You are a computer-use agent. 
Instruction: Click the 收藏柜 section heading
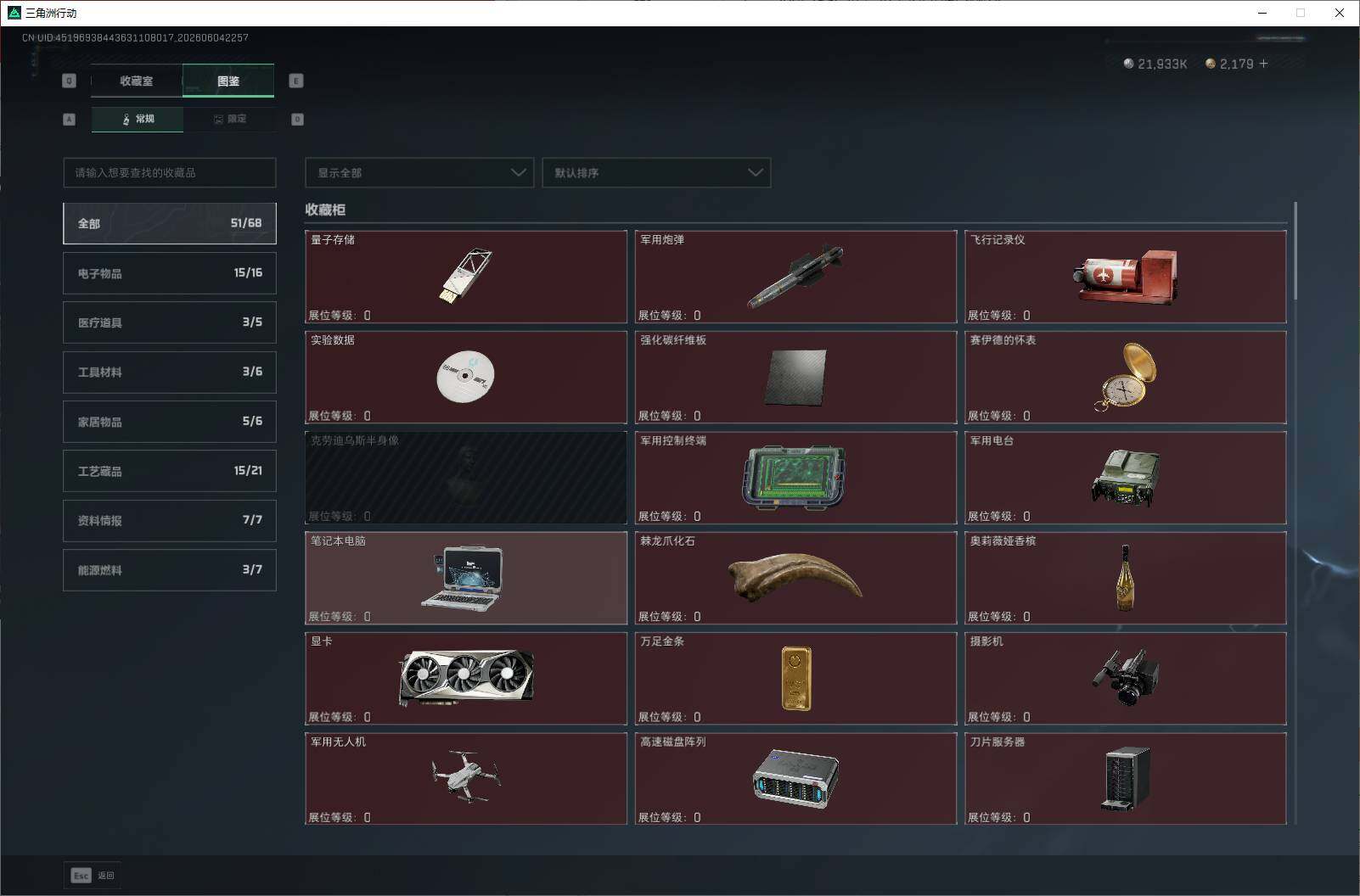pyautogui.click(x=325, y=210)
